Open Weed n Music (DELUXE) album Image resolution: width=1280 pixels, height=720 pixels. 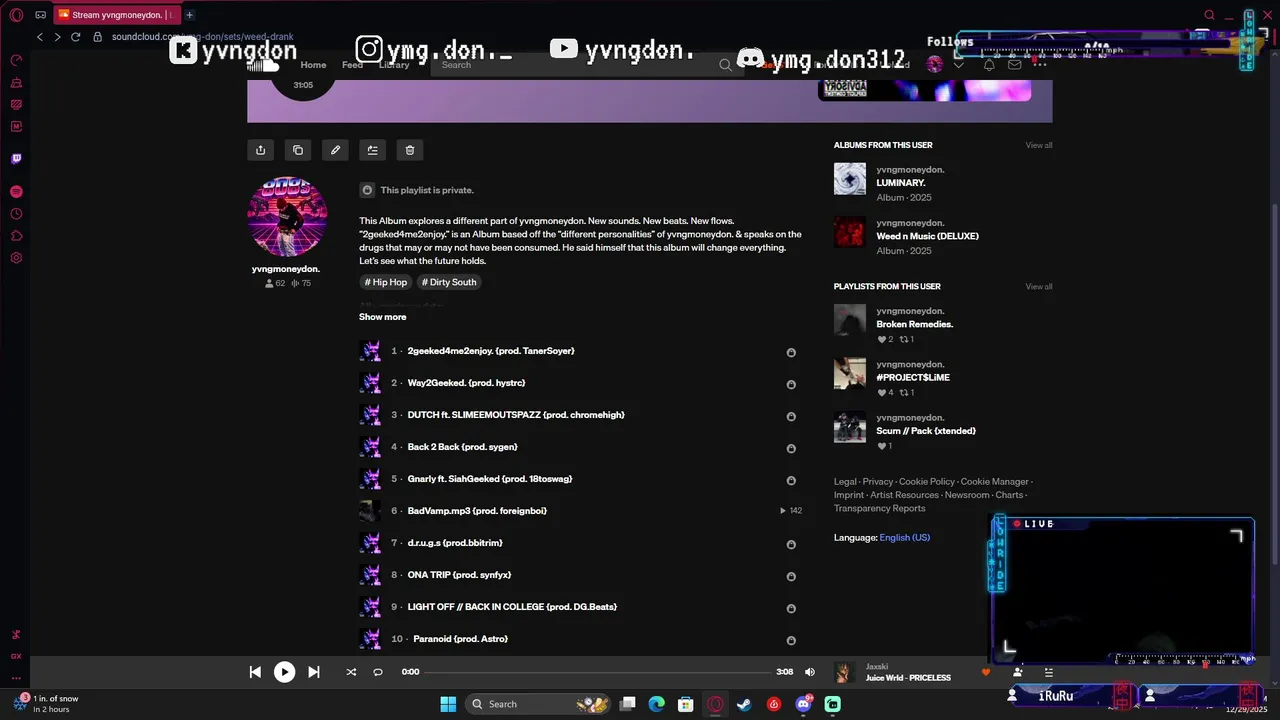pyautogui.click(x=928, y=236)
